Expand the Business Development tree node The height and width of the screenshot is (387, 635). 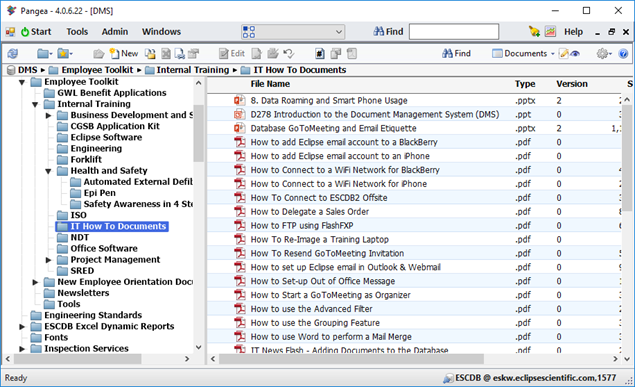pos(48,116)
